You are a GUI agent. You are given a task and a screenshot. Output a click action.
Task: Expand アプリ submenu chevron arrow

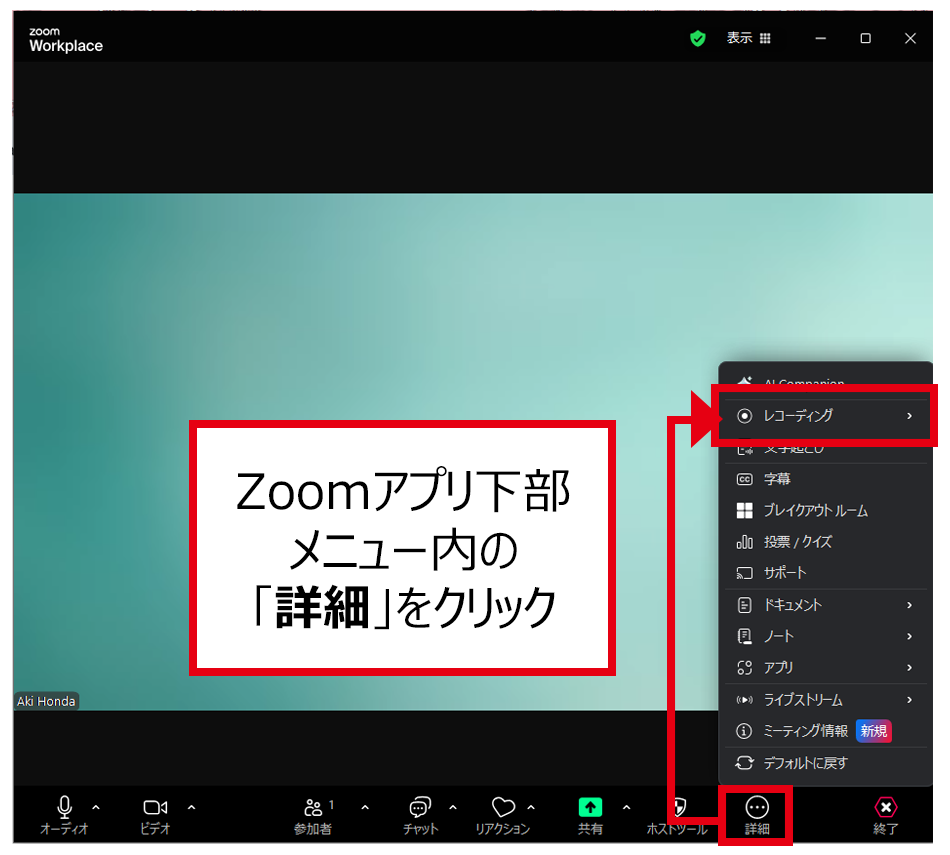click(909, 668)
